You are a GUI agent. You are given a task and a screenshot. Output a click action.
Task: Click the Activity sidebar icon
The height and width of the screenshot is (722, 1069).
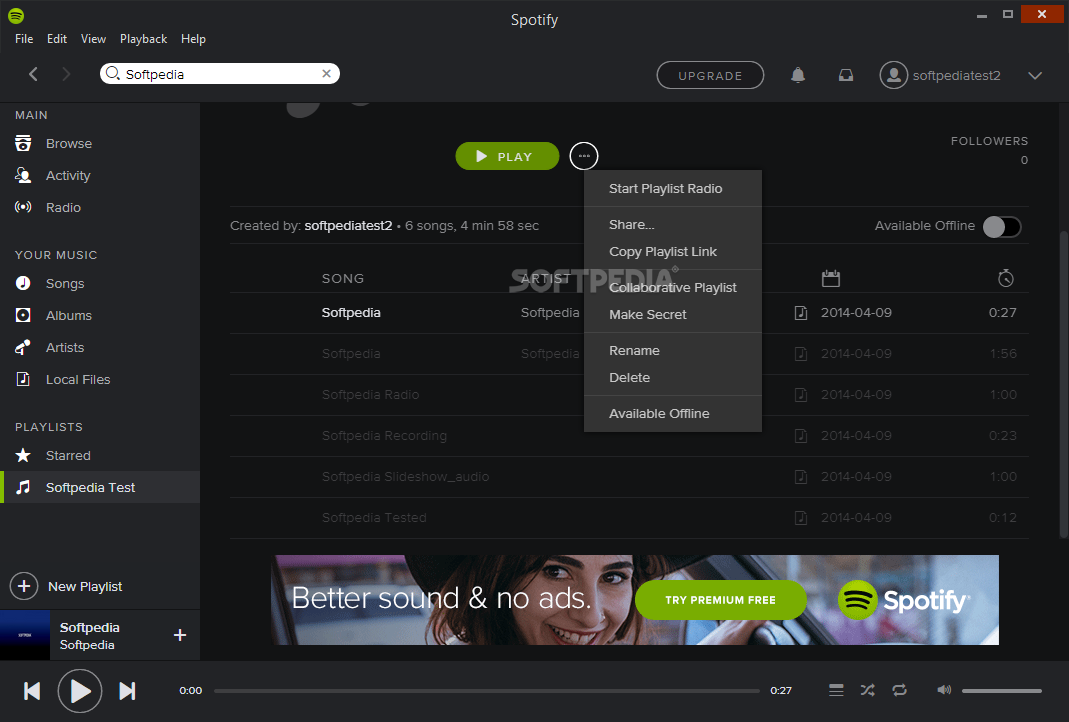tap(23, 175)
